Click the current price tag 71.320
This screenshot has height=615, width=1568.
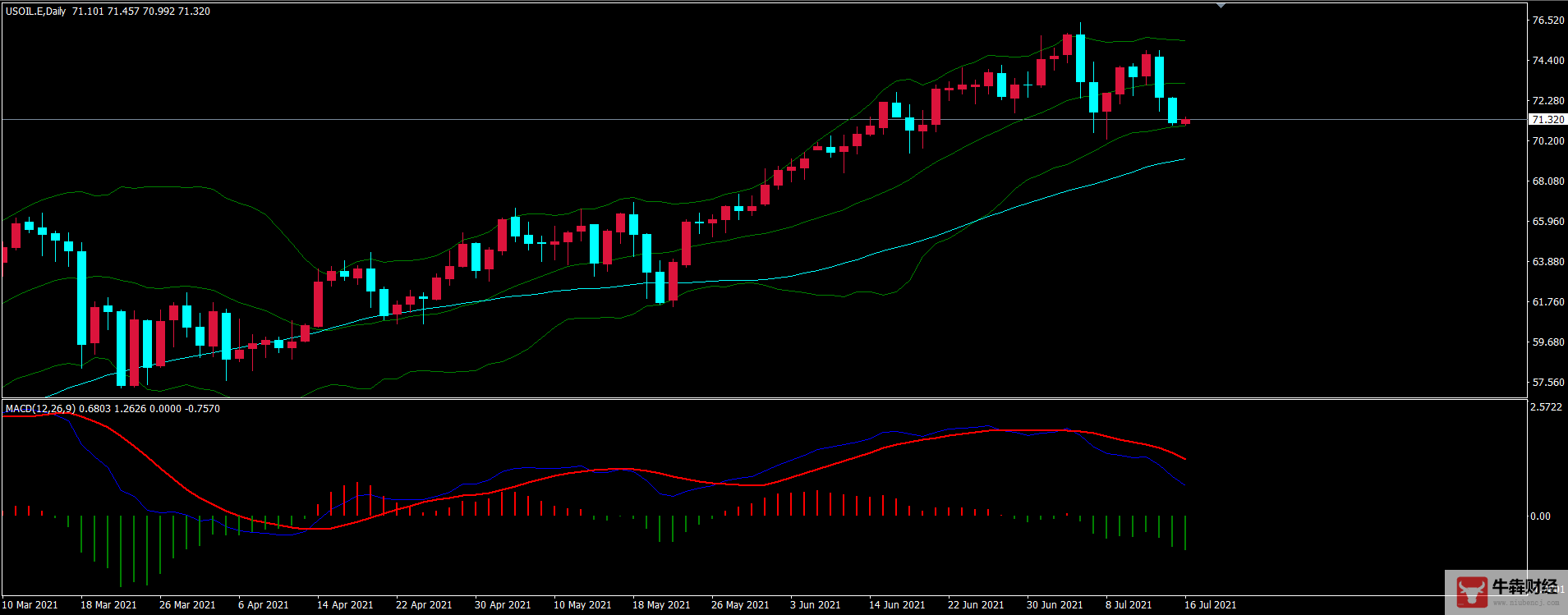(1547, 120)
